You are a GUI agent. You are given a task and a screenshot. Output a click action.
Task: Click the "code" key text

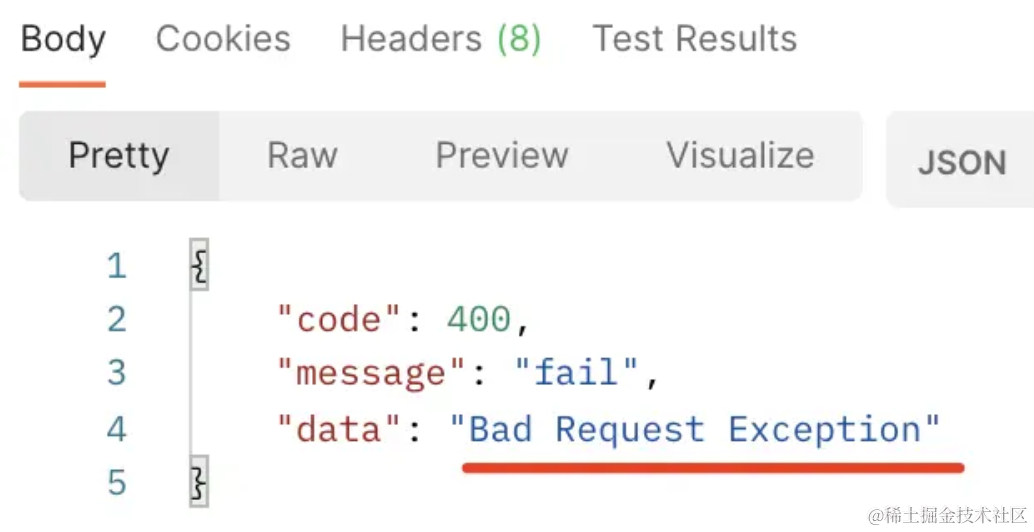coord(339,320)
